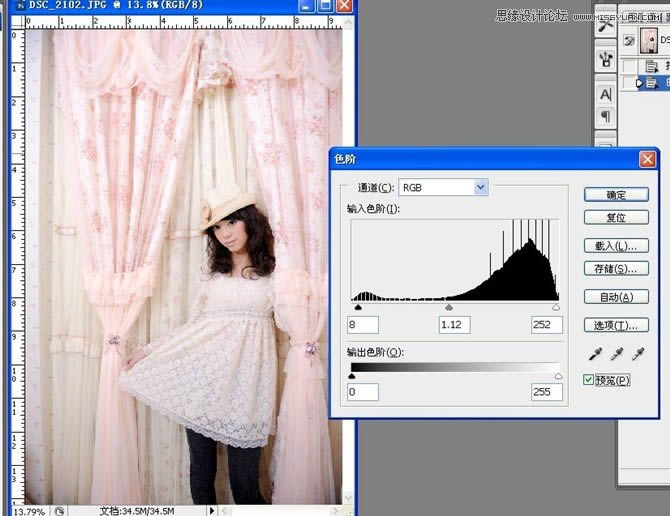670x516 pixels.
Task: Click the input black level field
Action: 364,325
